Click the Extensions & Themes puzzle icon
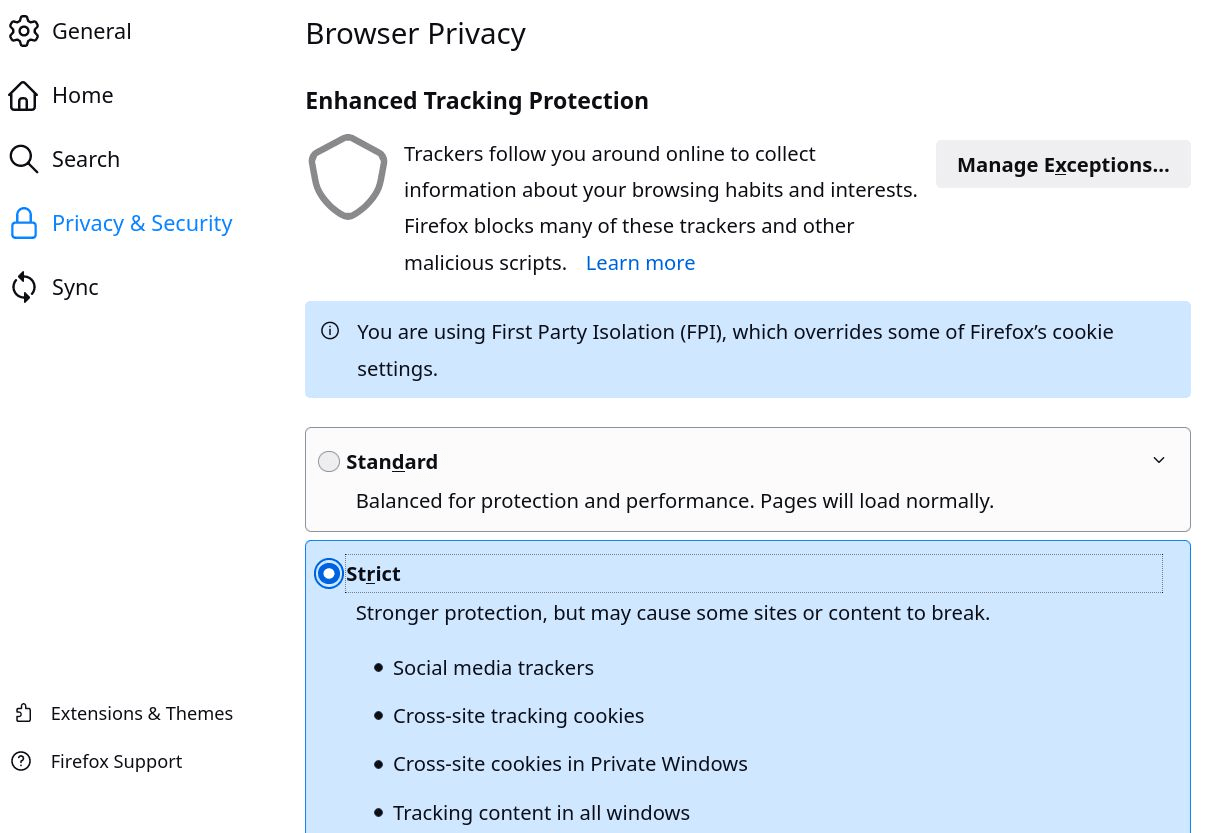 23,713
